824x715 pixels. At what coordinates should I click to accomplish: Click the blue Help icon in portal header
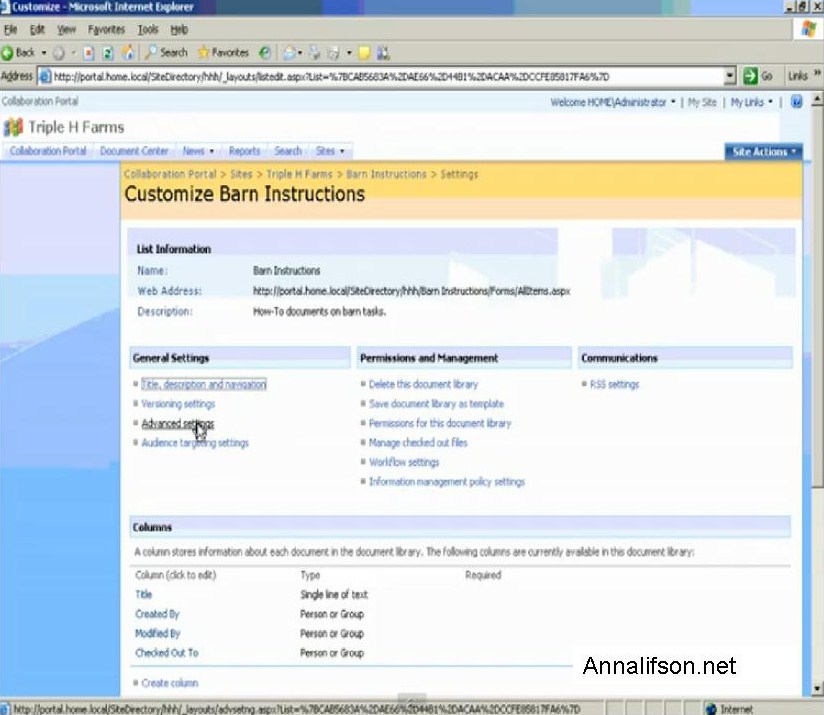[x=797, y=102]
